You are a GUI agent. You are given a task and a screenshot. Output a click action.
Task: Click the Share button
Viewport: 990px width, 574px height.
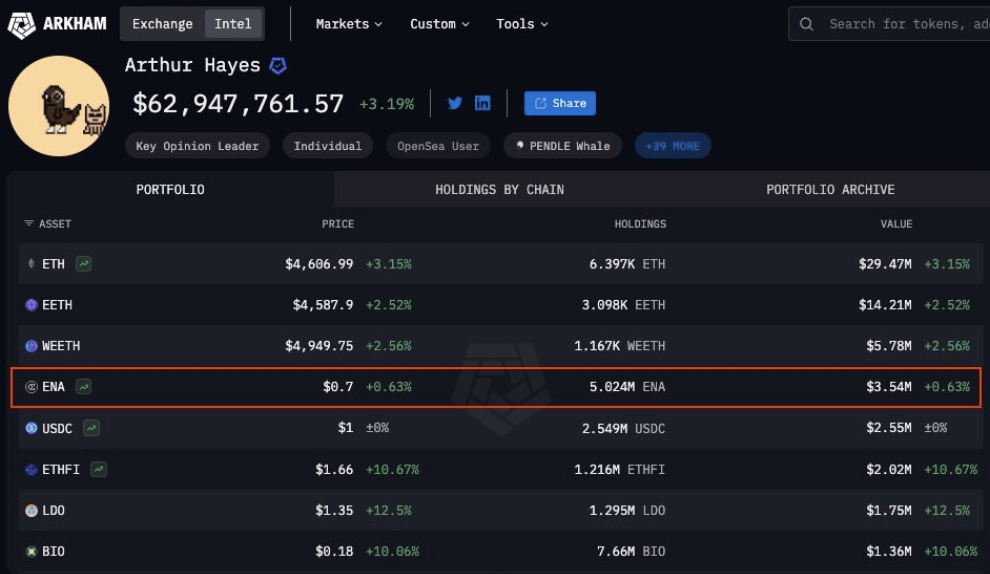(559, 103)
